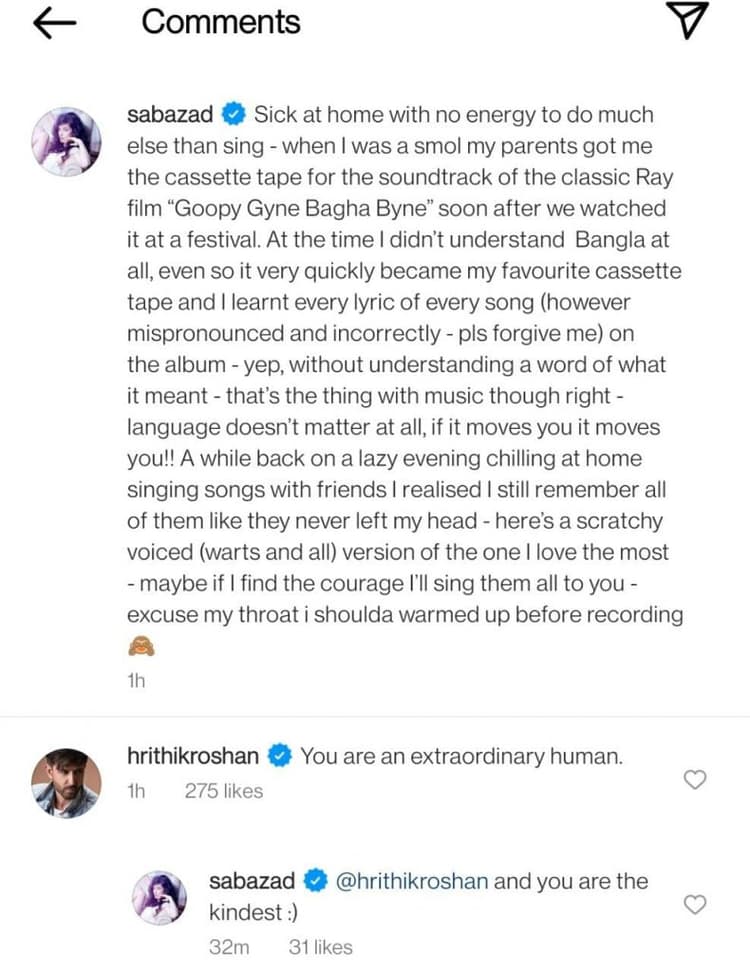Tap the Comments header title
750x972 pixels.
(x=221, y=23)
